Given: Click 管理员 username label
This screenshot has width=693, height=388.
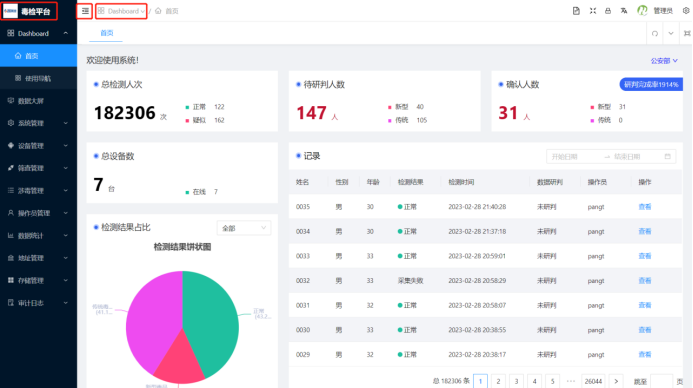Looking at the screenshot, I should pos(663,11).
